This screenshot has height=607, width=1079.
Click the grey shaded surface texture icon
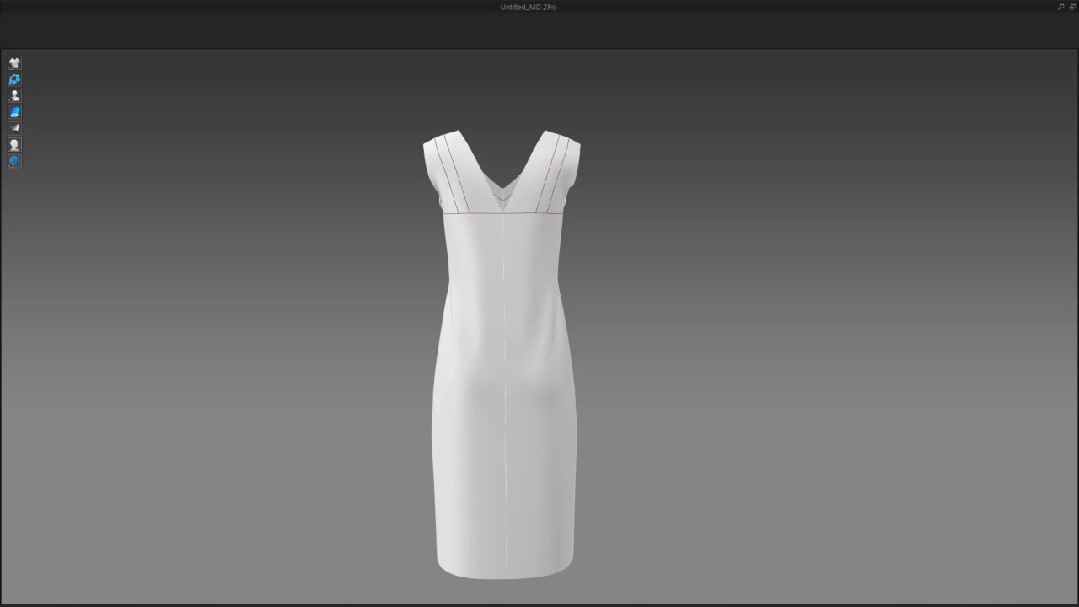pyautogui.click(x=14, y=128)
